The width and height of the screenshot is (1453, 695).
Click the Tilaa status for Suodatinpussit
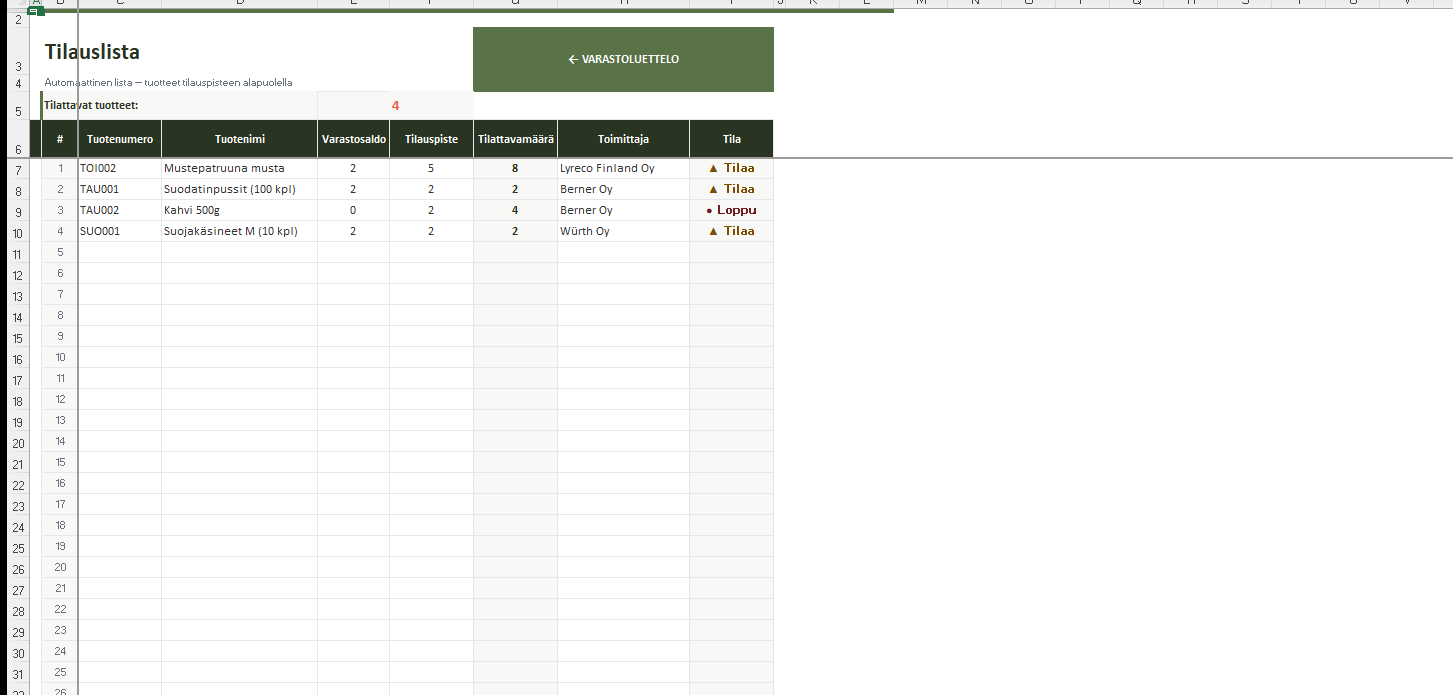coord(731,189)
